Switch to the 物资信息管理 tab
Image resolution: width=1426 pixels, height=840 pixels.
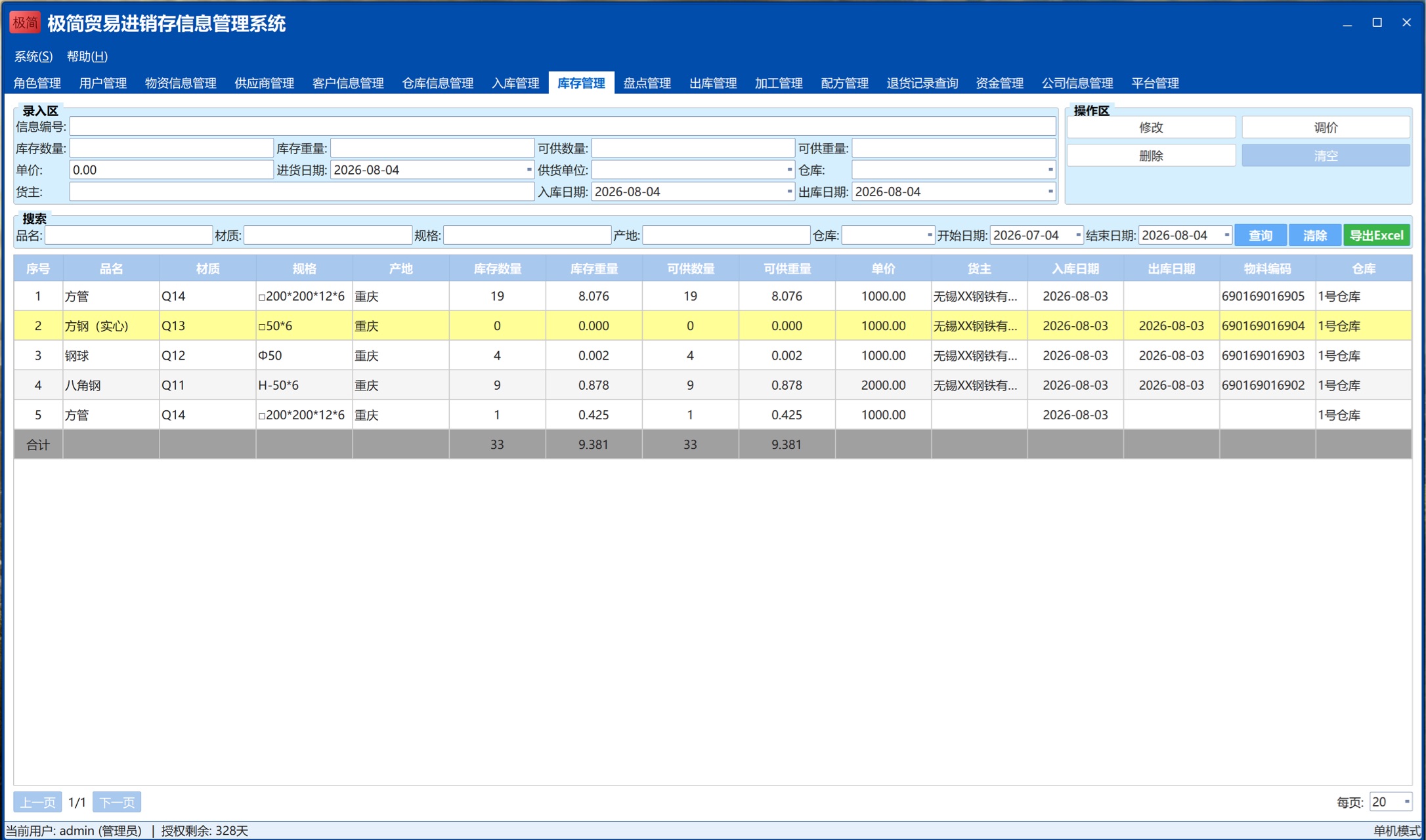click(181, 83)
